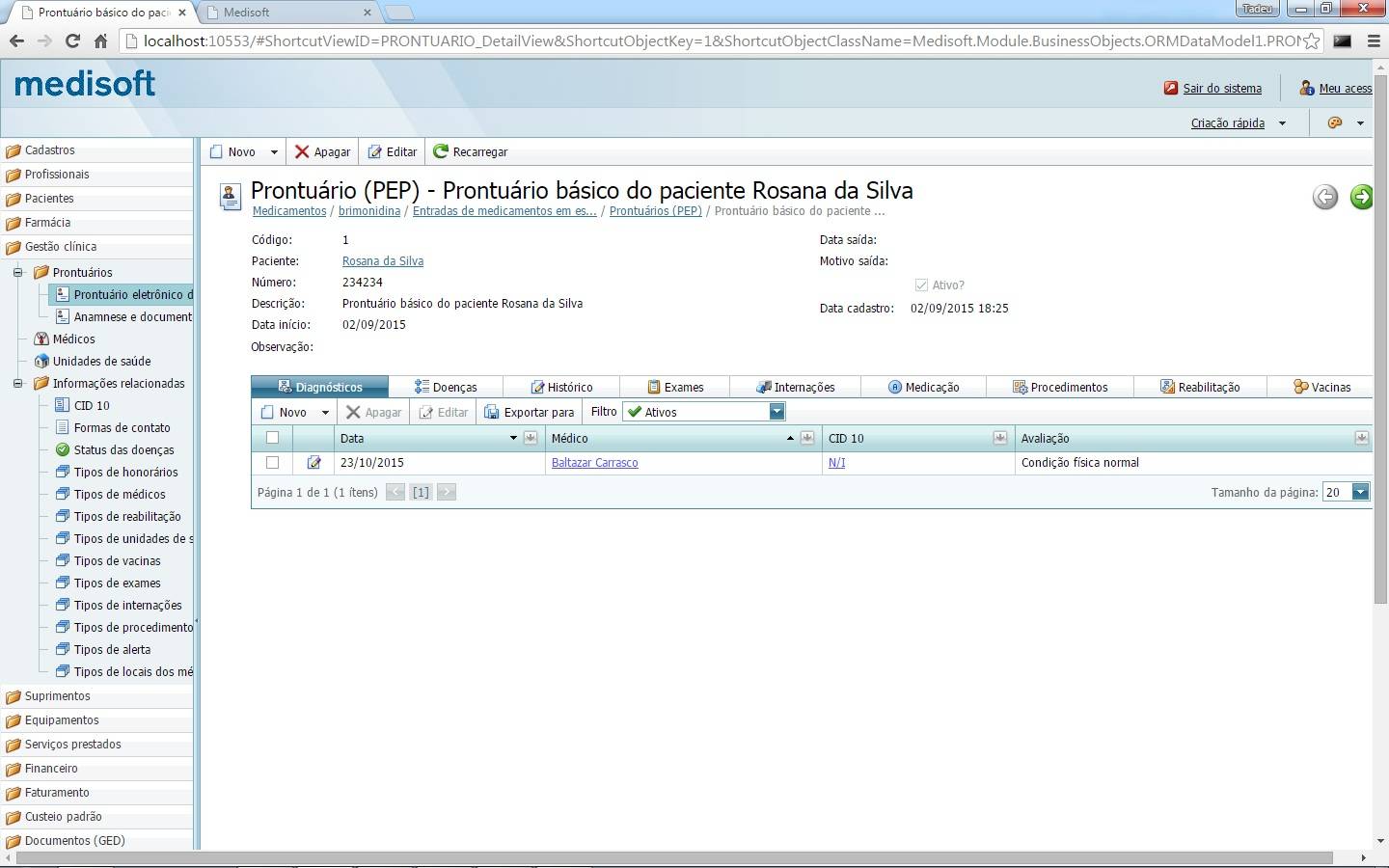
Task: Switch to the Doenças tab
Action: 446,387
